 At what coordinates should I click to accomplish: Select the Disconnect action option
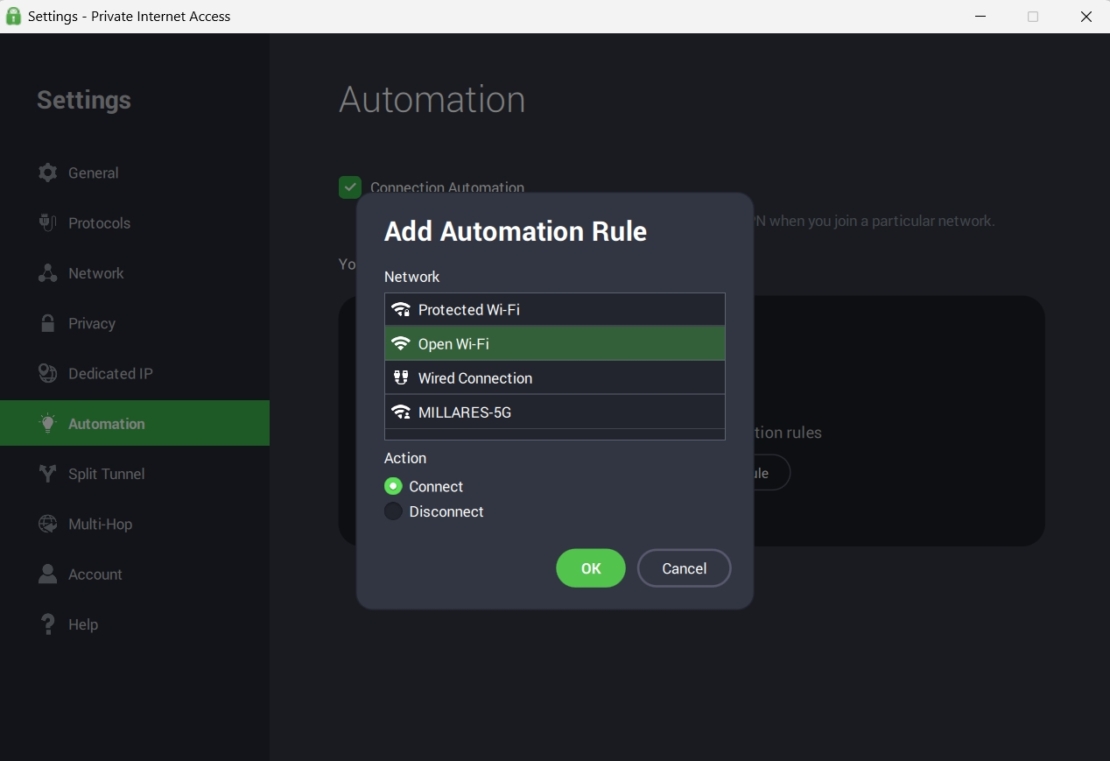[x=393, y=511]
